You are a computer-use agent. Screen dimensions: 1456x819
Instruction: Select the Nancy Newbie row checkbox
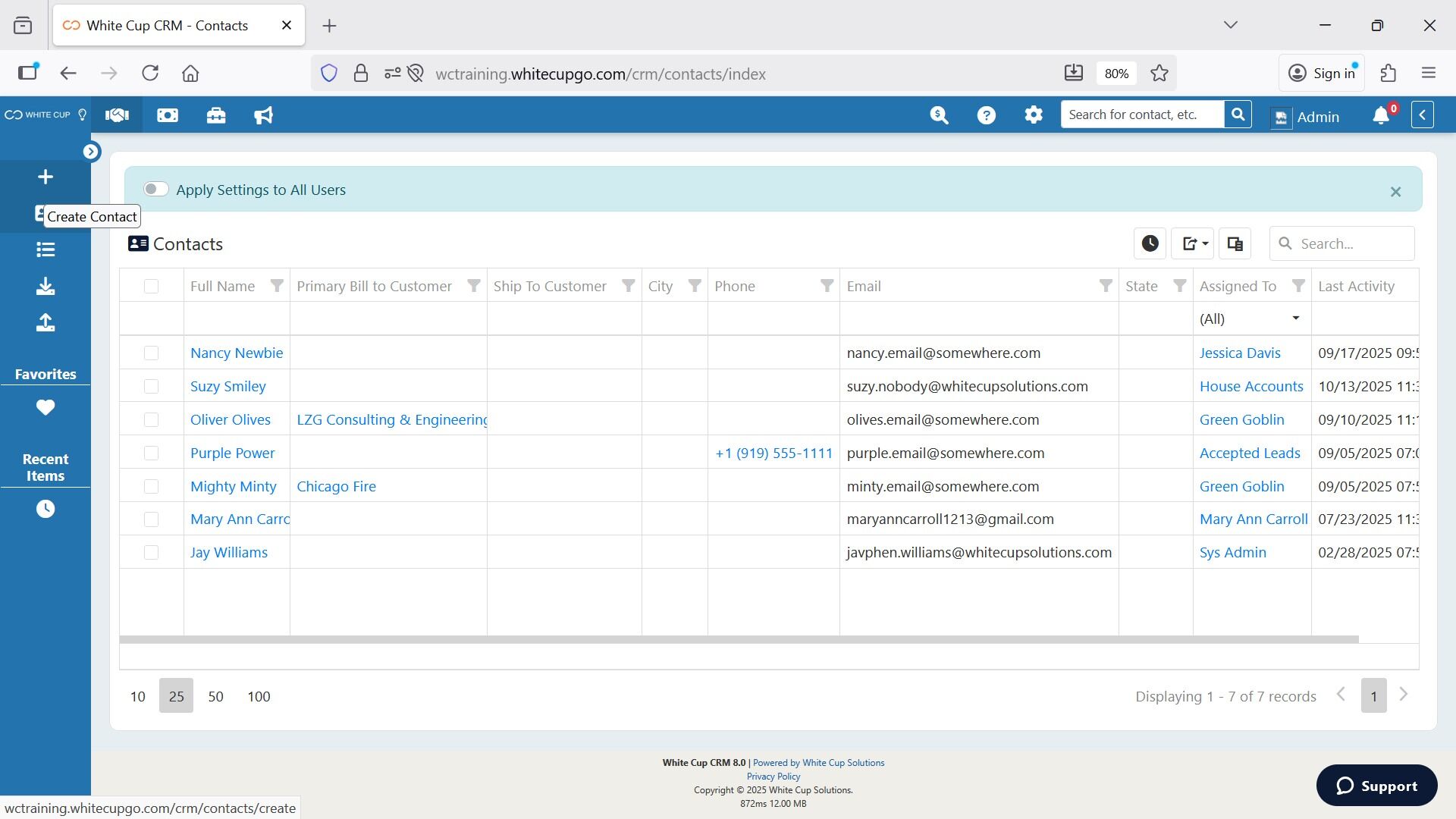tap(152, 353)
